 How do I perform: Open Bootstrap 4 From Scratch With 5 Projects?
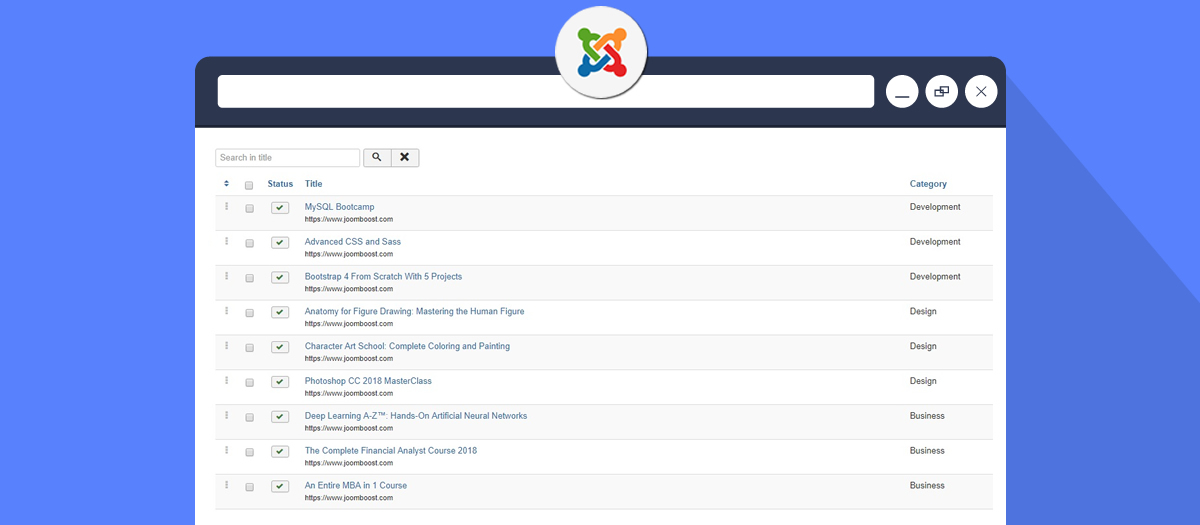383,276
